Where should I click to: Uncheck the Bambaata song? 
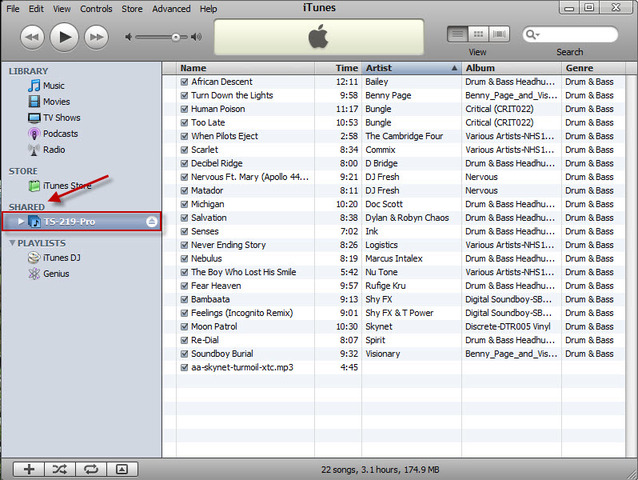[184, 299]
